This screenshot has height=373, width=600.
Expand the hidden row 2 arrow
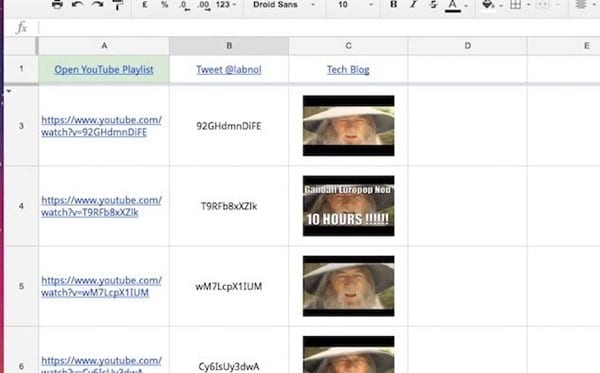click(x=8, y=91)
